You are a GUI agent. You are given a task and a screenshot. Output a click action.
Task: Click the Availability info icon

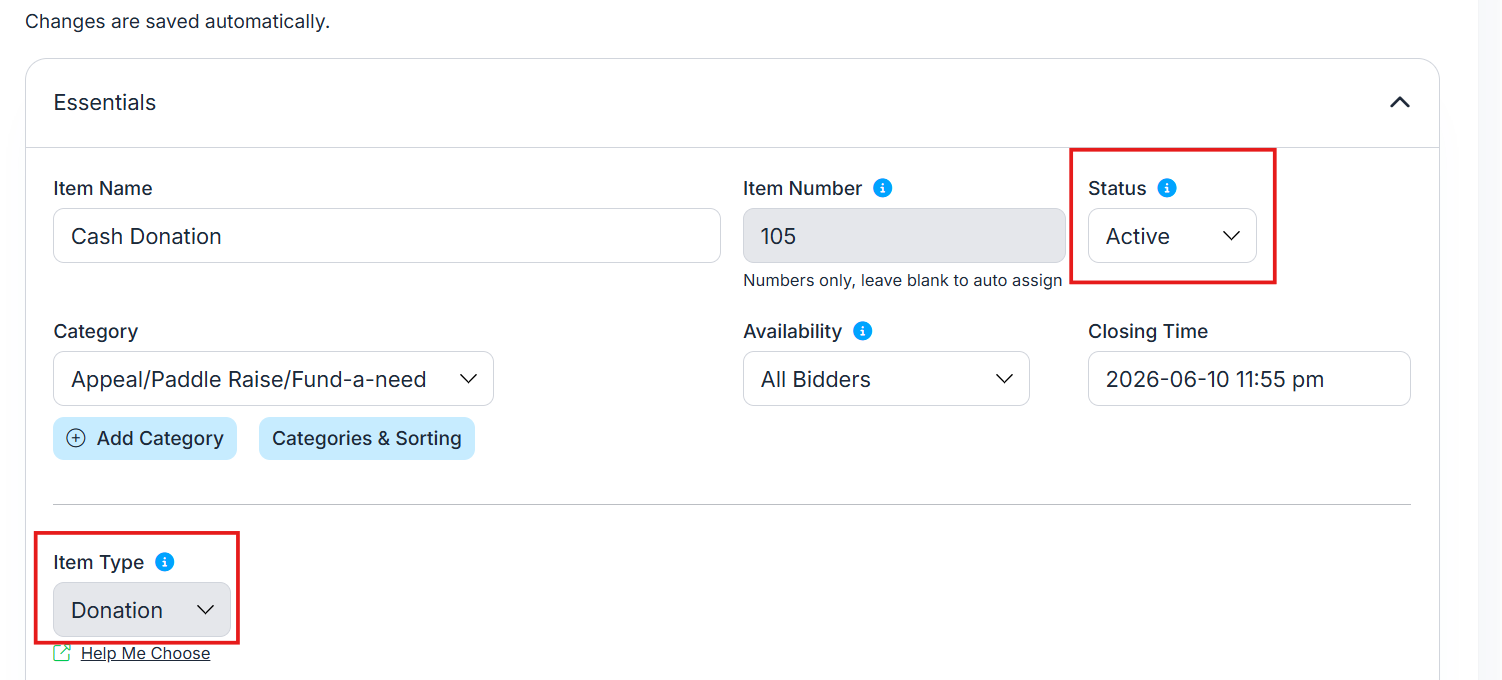(862, 331)
